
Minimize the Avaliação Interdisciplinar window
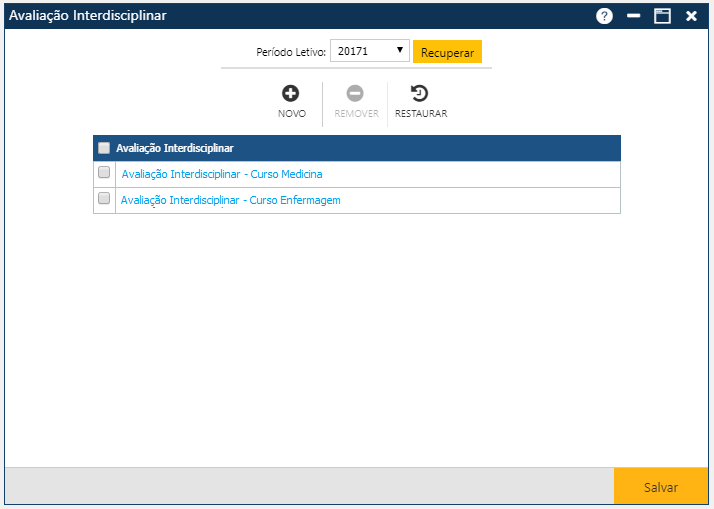pyautogui.click(x=633, y=16)
